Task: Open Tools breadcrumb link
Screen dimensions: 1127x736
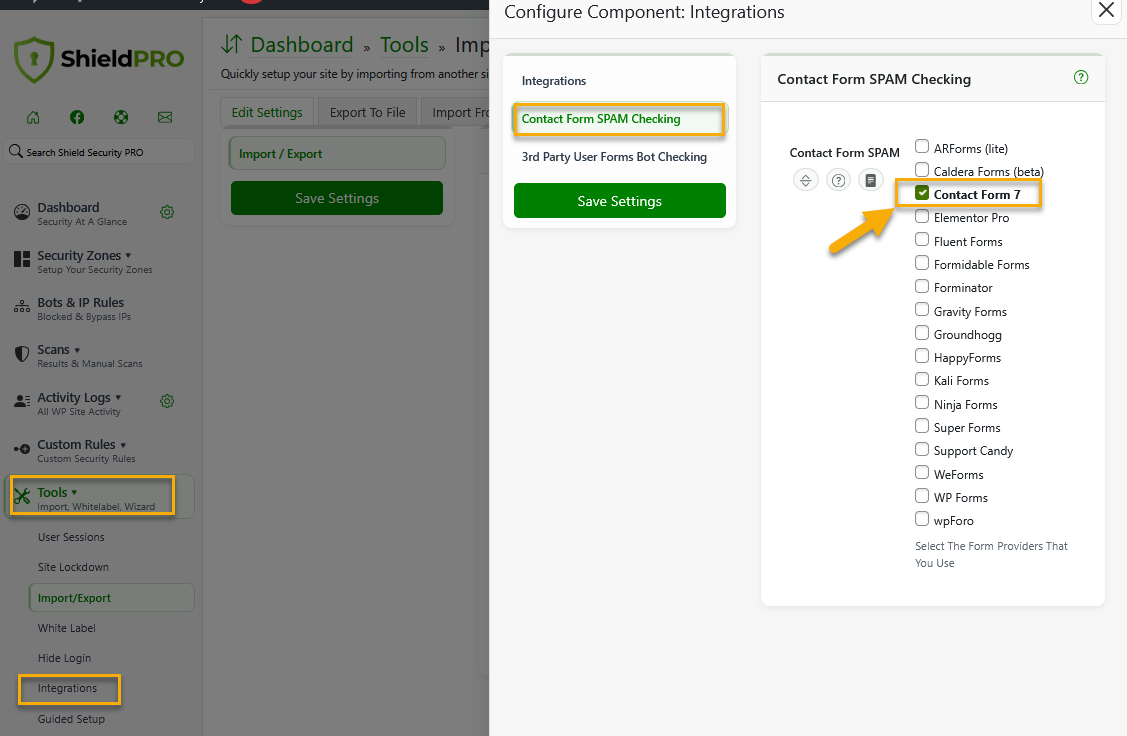Action: click(404, 45)
